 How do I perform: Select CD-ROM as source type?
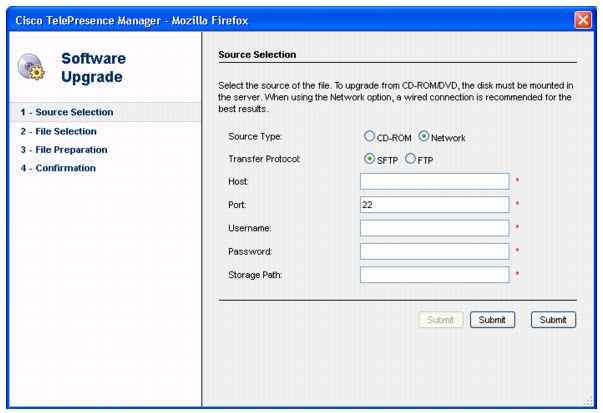(x=369, y=136)
